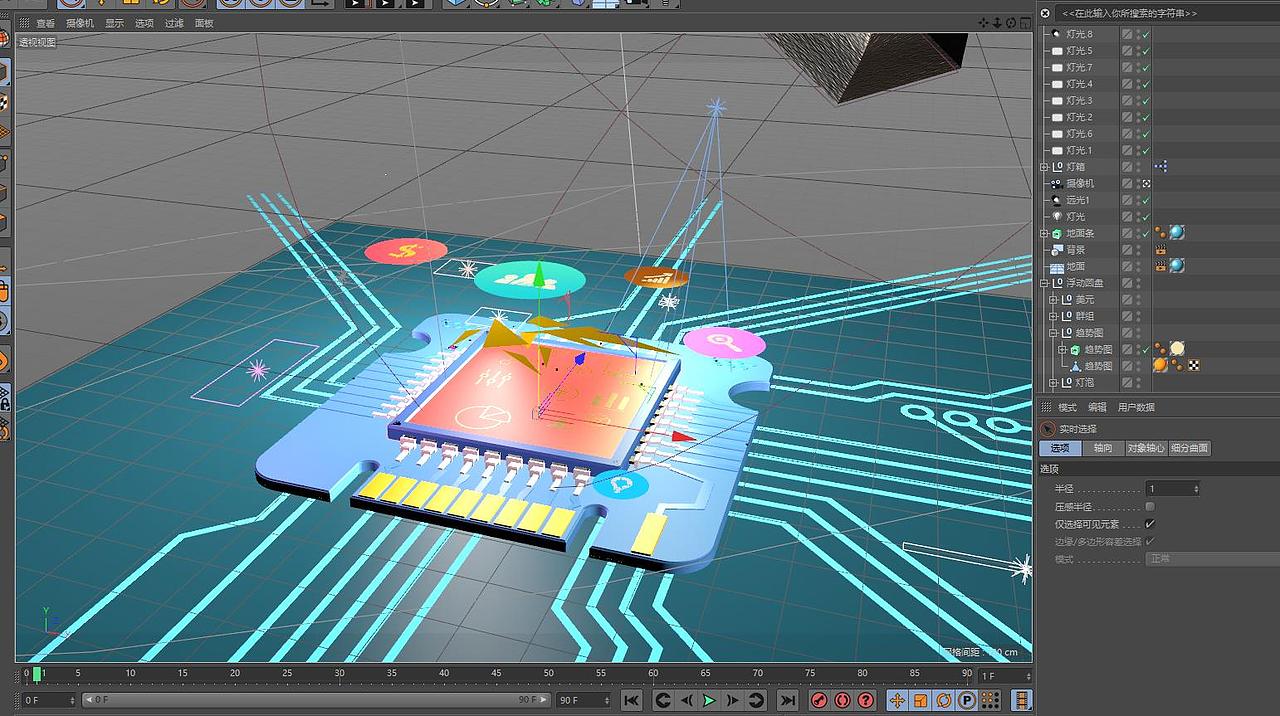Click the target tag on 摄像机 row

pos(1147,184)
